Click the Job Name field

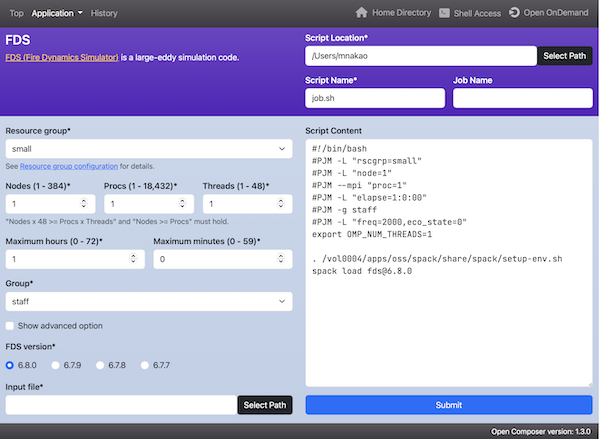click(523, 98)
